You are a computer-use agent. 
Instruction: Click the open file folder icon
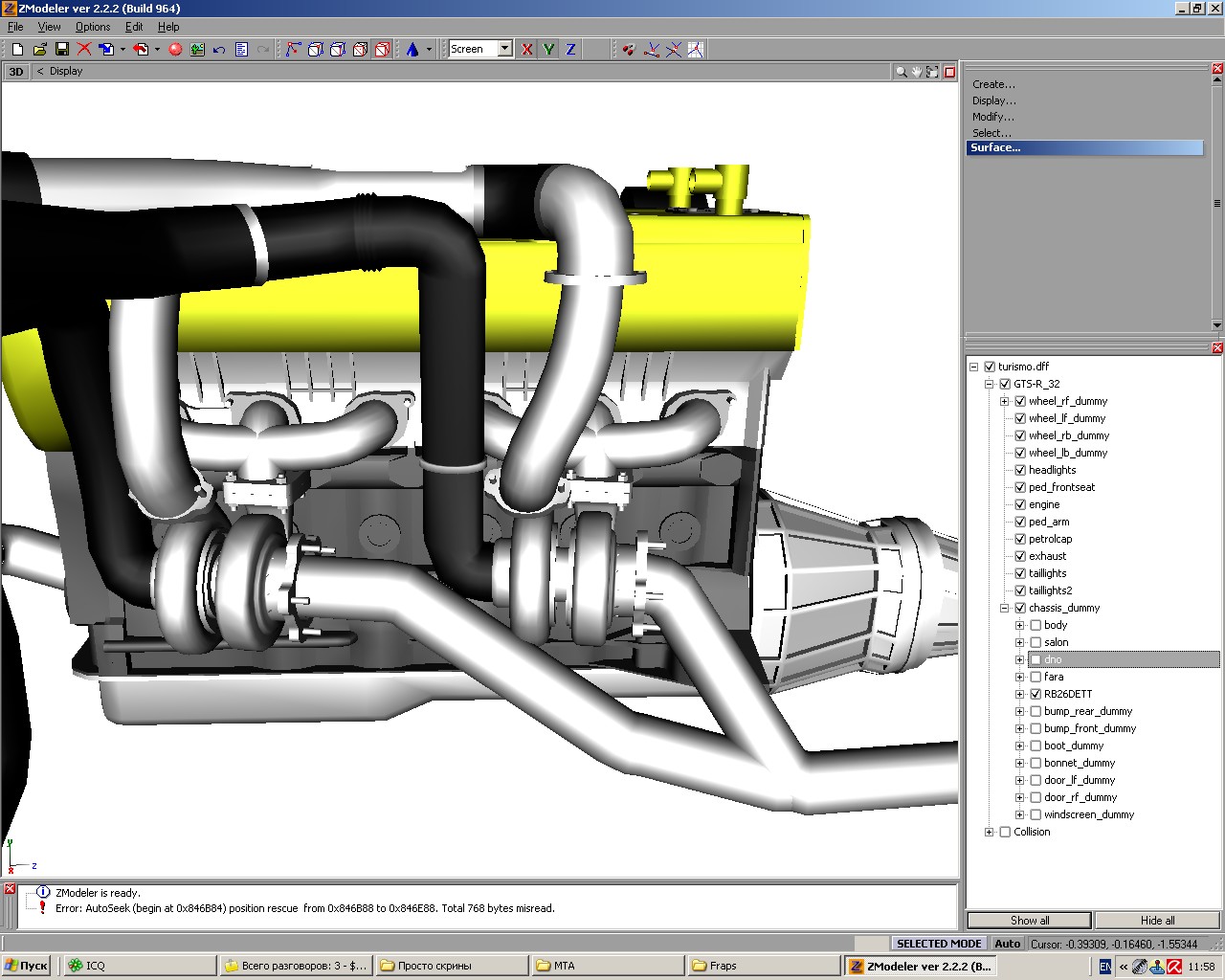pos(40,49)
